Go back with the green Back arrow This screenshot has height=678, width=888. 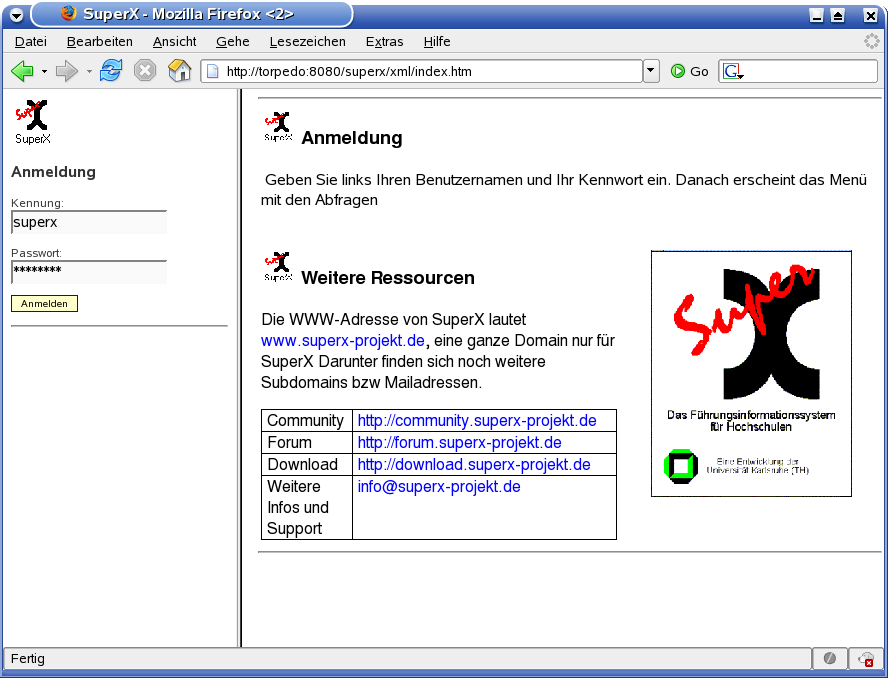(23, 71)
